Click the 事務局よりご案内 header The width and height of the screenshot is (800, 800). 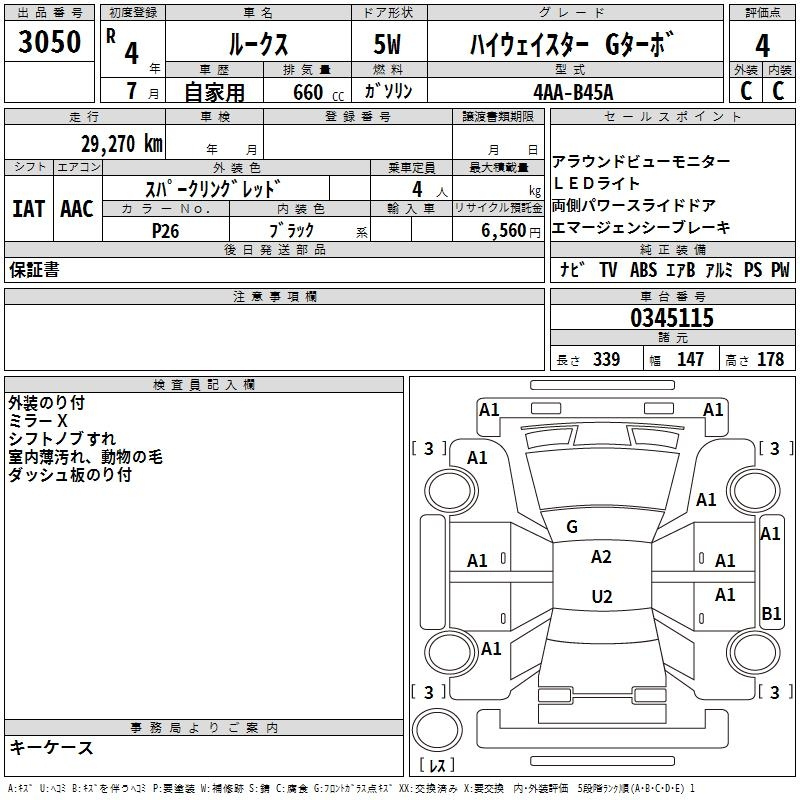coord(204,728)
